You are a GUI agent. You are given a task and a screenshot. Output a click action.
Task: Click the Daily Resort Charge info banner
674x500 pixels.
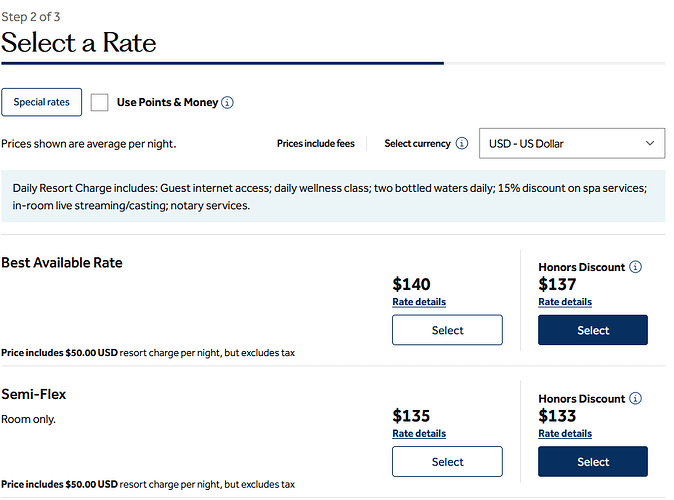pos(333,196)
